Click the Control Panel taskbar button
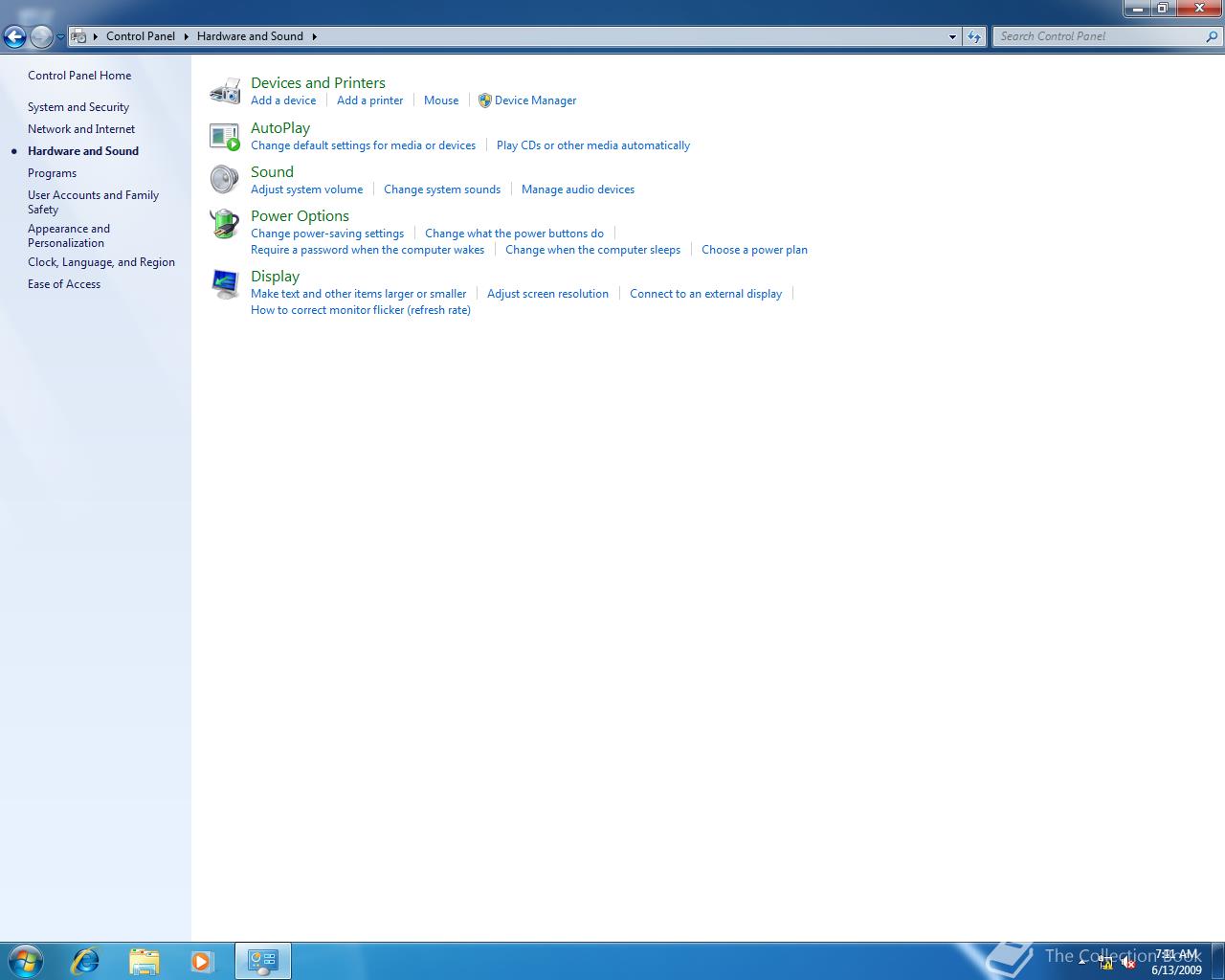This screenshot has width=1225, height=980. click(263, 961)
